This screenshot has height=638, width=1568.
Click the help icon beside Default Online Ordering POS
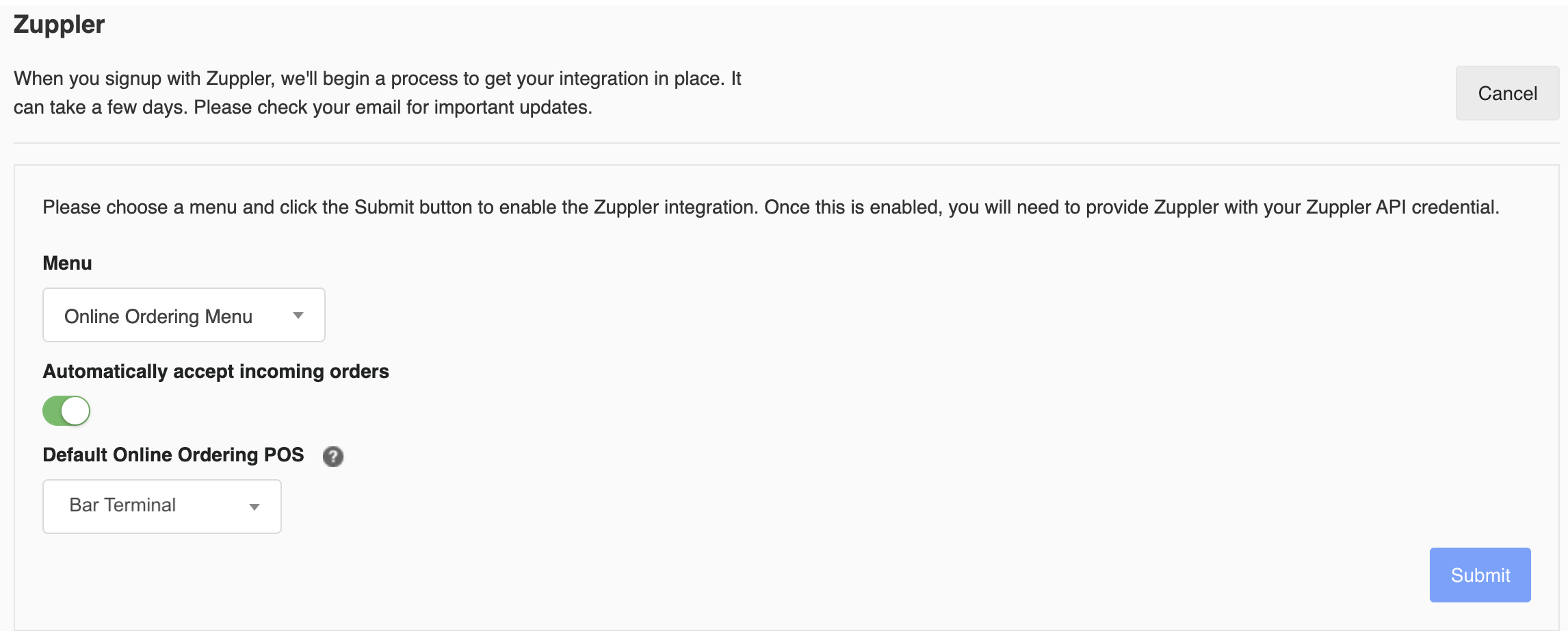(333, 456)
